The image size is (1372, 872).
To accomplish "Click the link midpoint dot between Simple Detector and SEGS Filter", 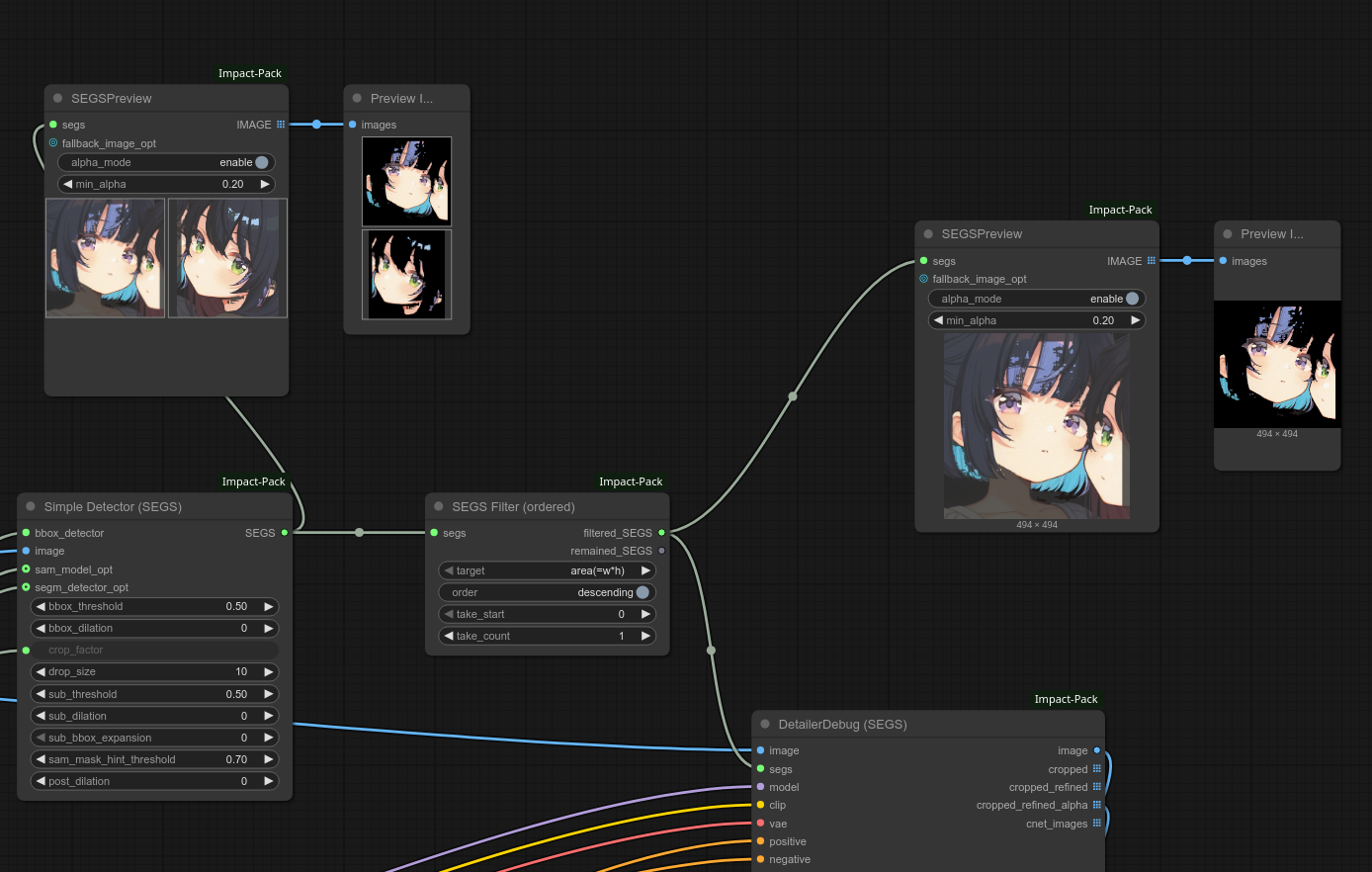I will coord(359,533).
